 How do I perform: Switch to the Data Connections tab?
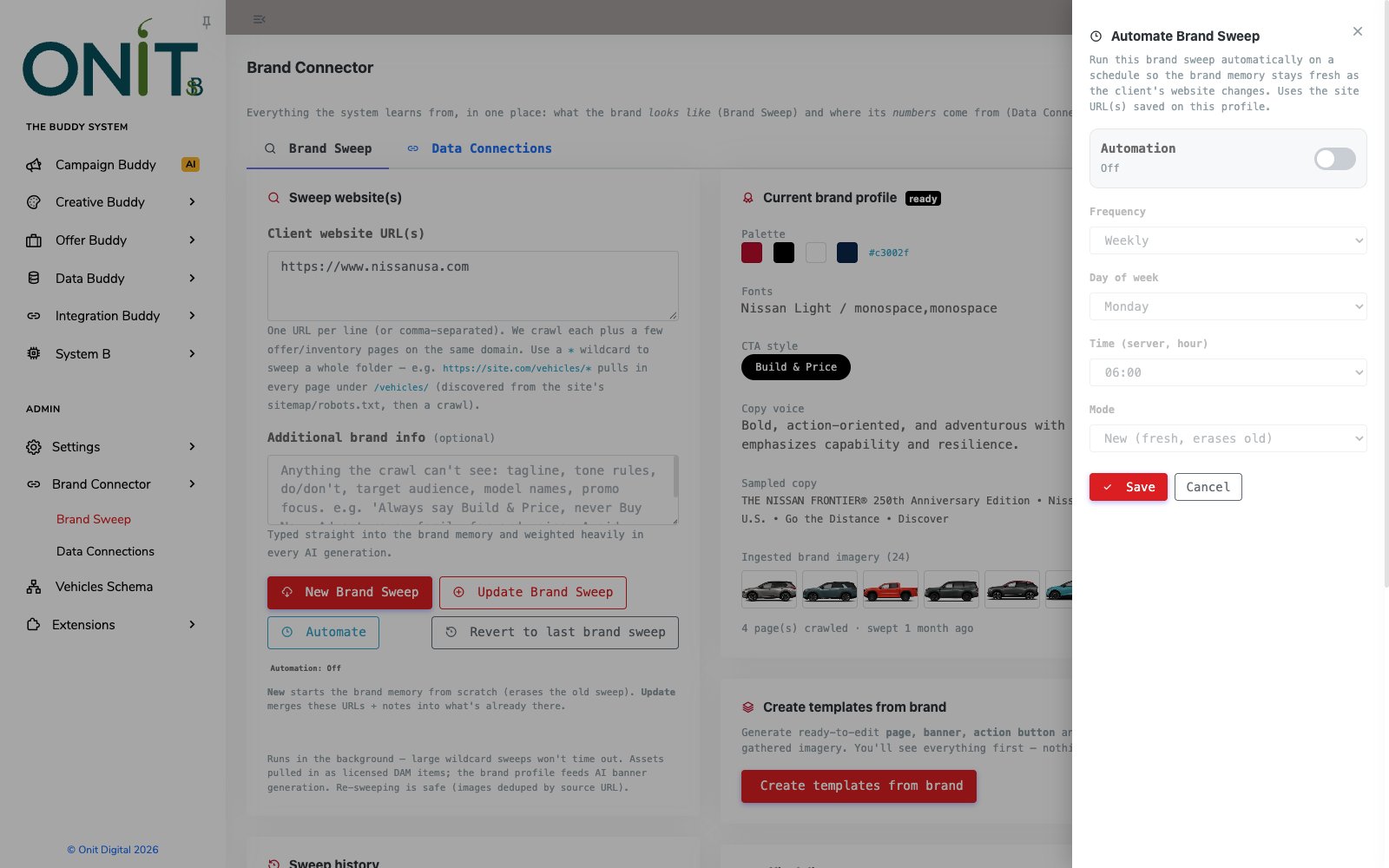pos(479,148)
